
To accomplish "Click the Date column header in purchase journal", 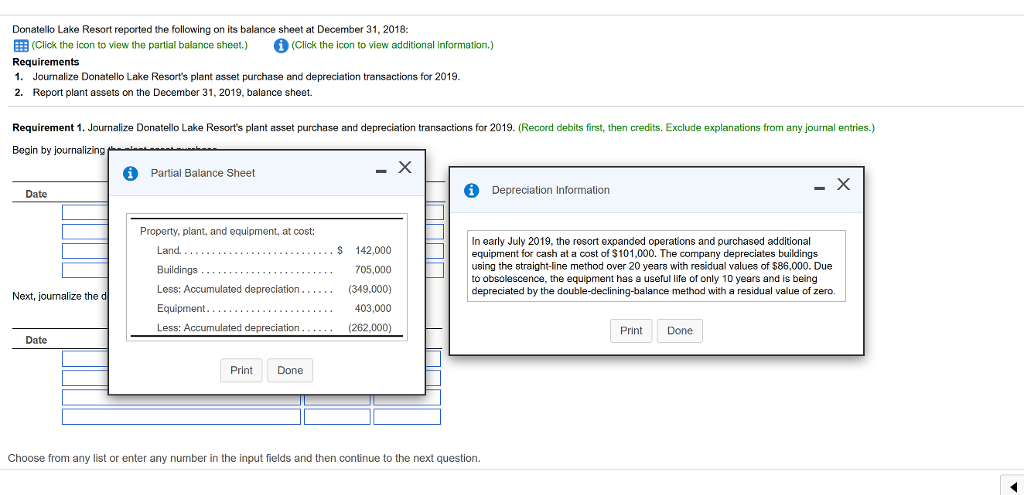I will (x=36, y=194).
